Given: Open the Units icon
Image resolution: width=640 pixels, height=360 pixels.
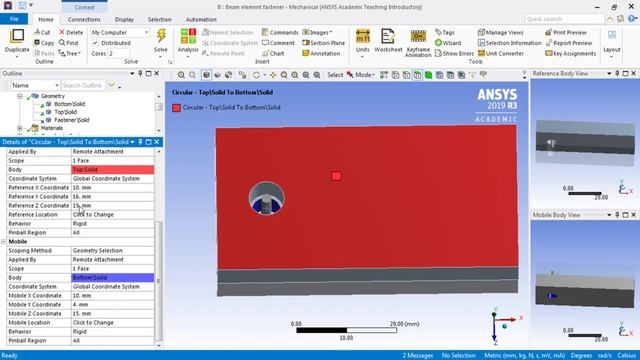Looking at the screenshot, I should tap(362, 36).
